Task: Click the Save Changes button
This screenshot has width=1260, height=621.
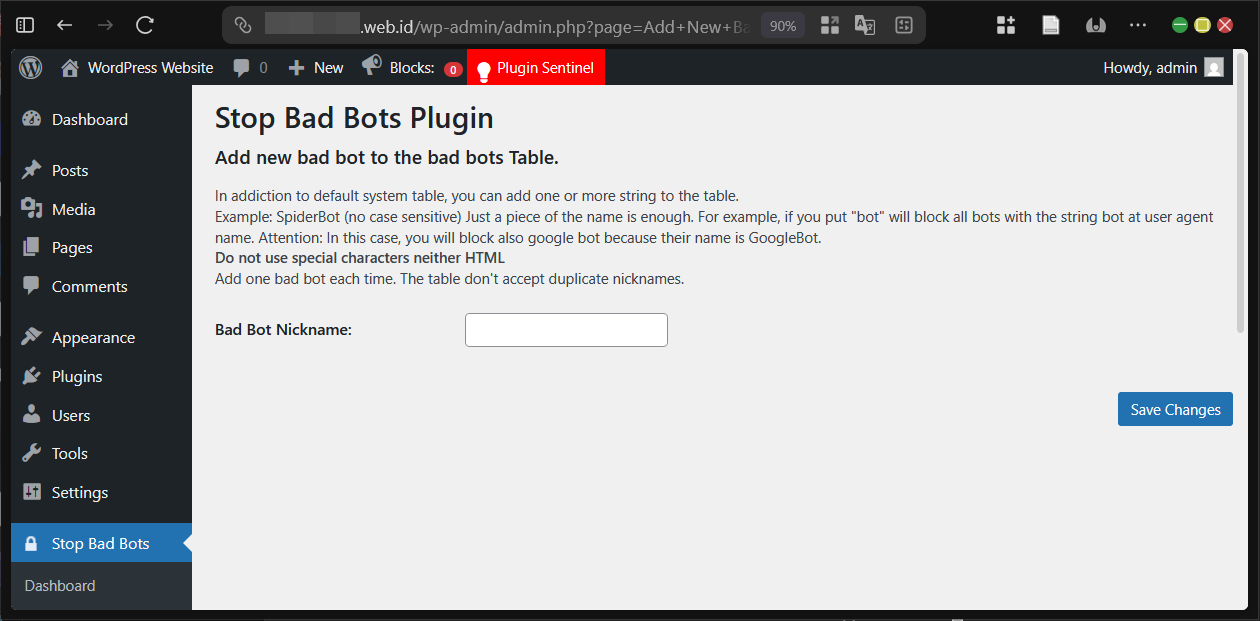Action: coord(1175,408)
